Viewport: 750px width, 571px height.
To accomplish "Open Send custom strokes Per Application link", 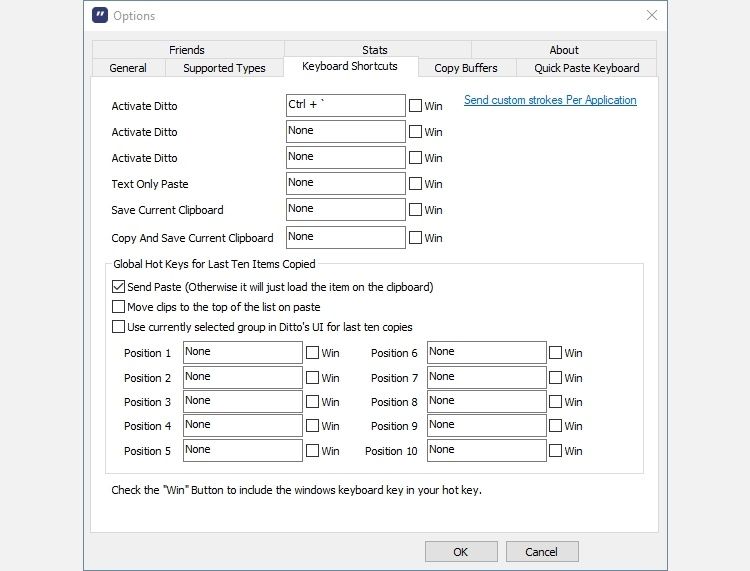I will 550,100.
